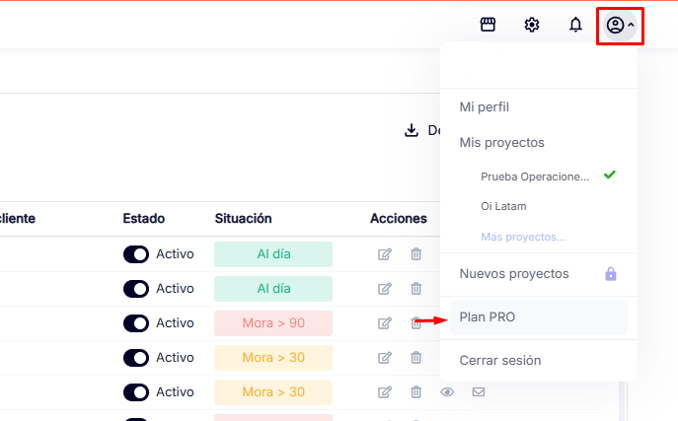Click the Estado column header

point(144,218)
